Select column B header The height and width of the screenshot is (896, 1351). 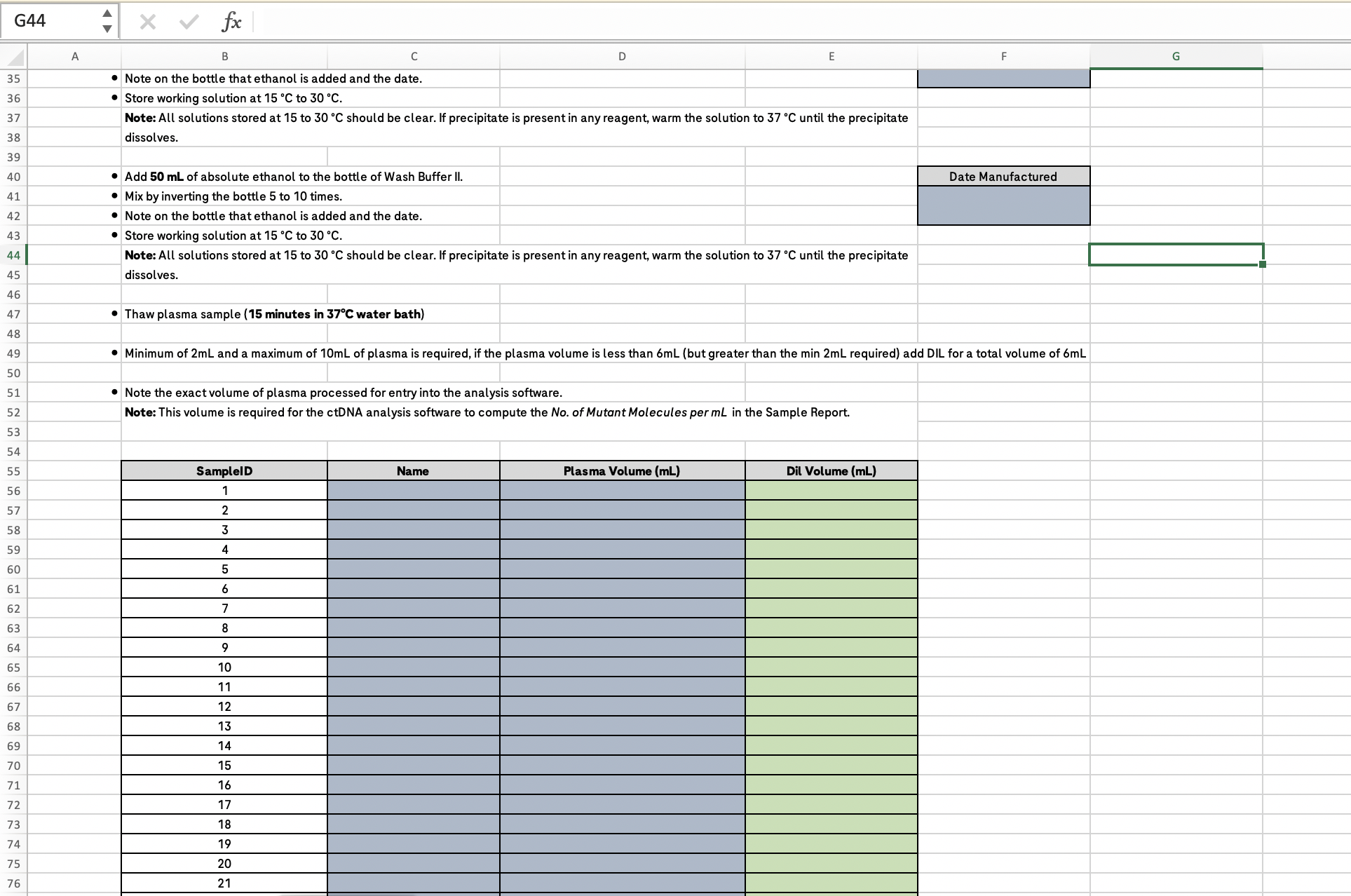[x=224, y=56]
